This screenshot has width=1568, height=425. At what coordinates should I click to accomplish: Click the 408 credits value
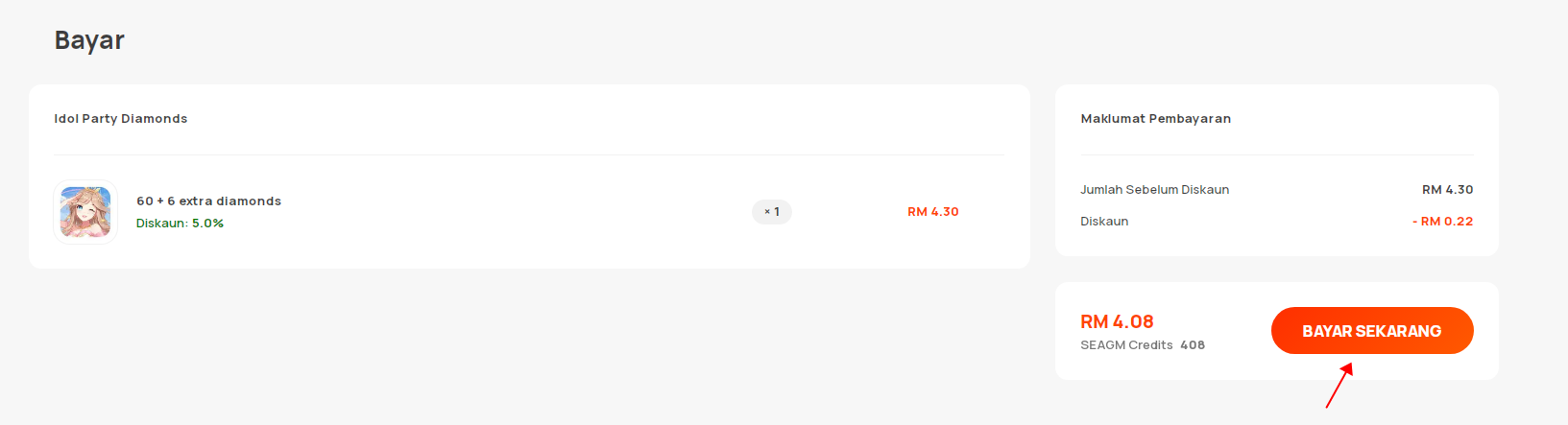1193,345
